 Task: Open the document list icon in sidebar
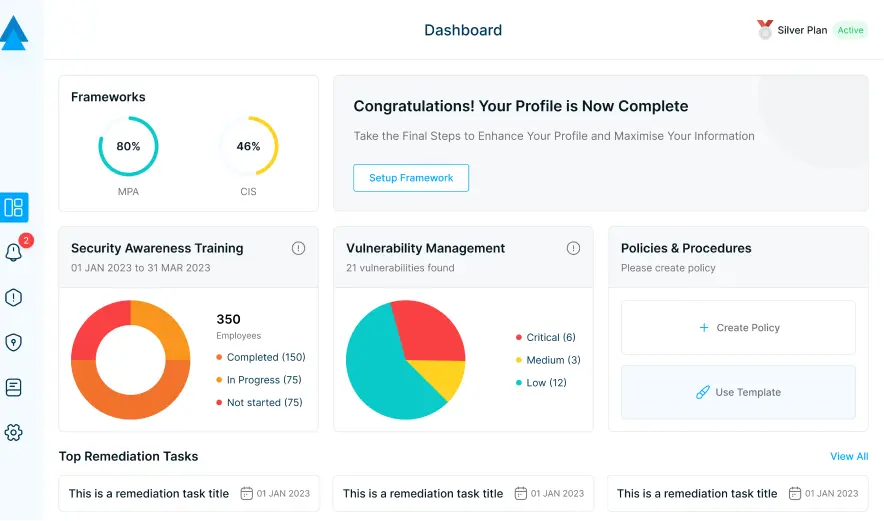point(14,387)
